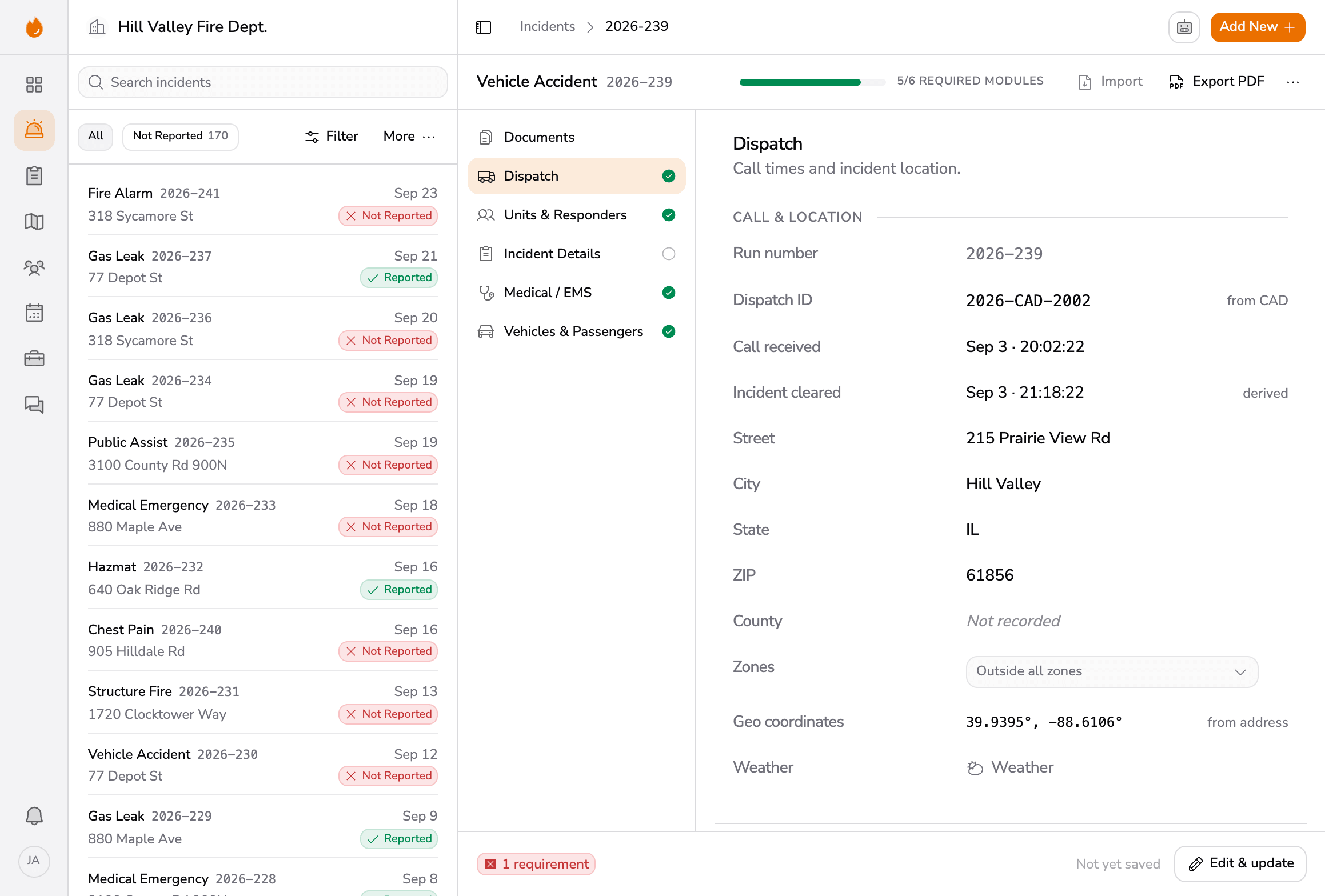Open the Documents module
The image size is (1325, 896).
click(576, 137)
